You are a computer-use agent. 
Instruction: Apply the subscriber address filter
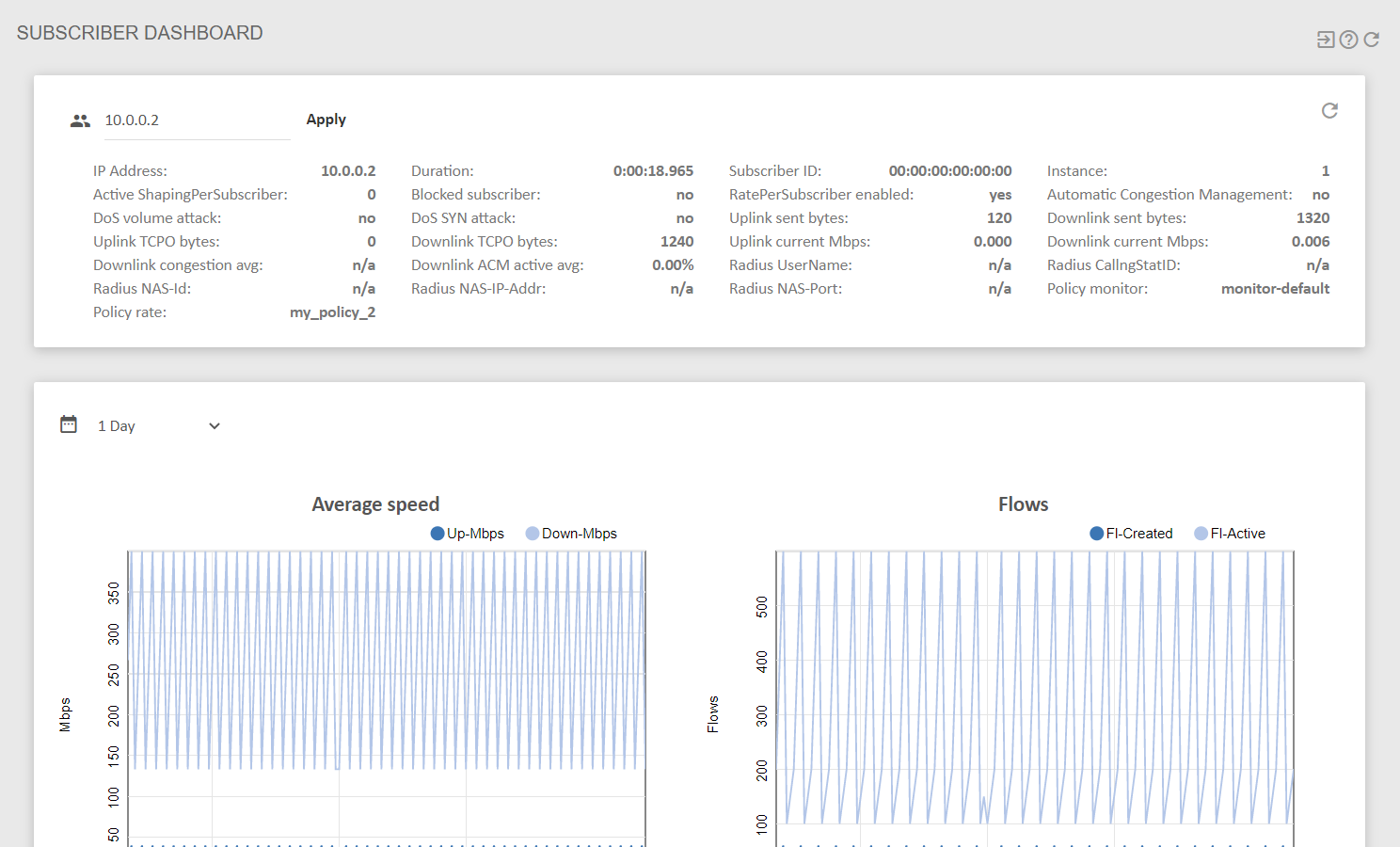326,120
